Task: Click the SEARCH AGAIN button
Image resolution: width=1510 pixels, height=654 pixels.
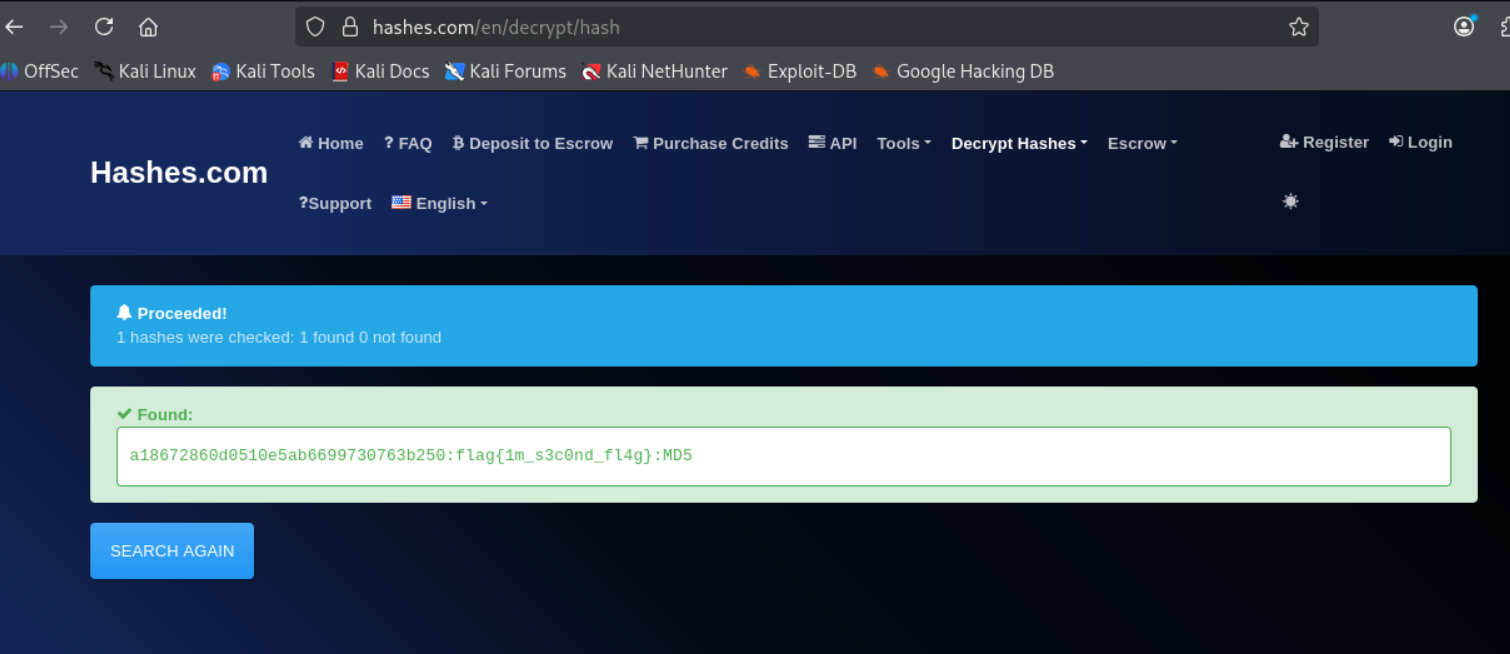Action: (172, 551)
